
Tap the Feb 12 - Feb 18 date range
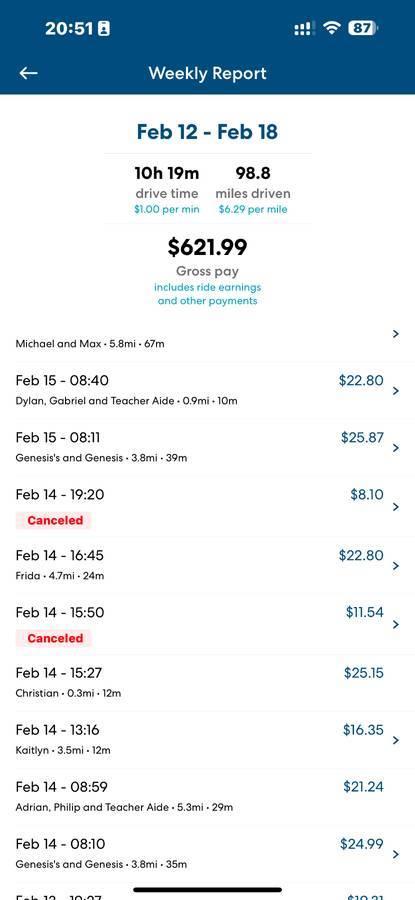pyautogui.click(x=207, y=131)
